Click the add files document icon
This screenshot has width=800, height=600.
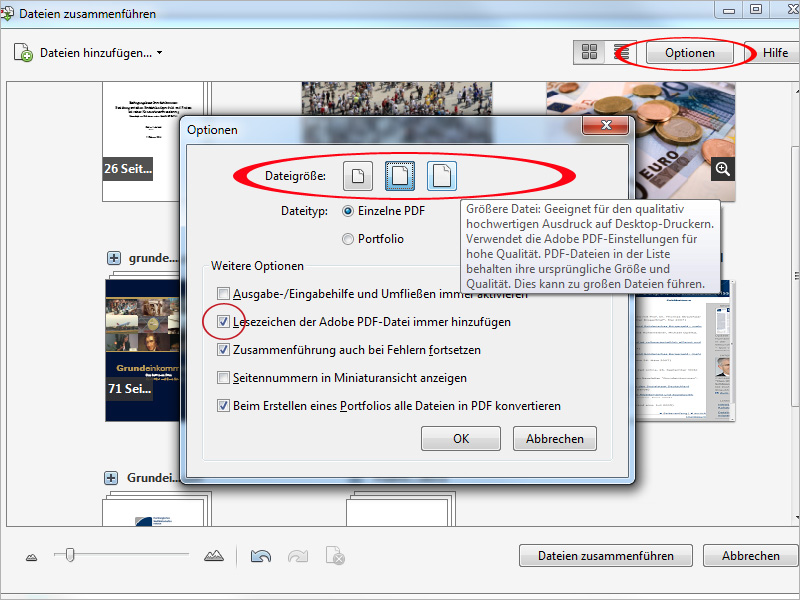pyautogui.click(x=23, y=53)
